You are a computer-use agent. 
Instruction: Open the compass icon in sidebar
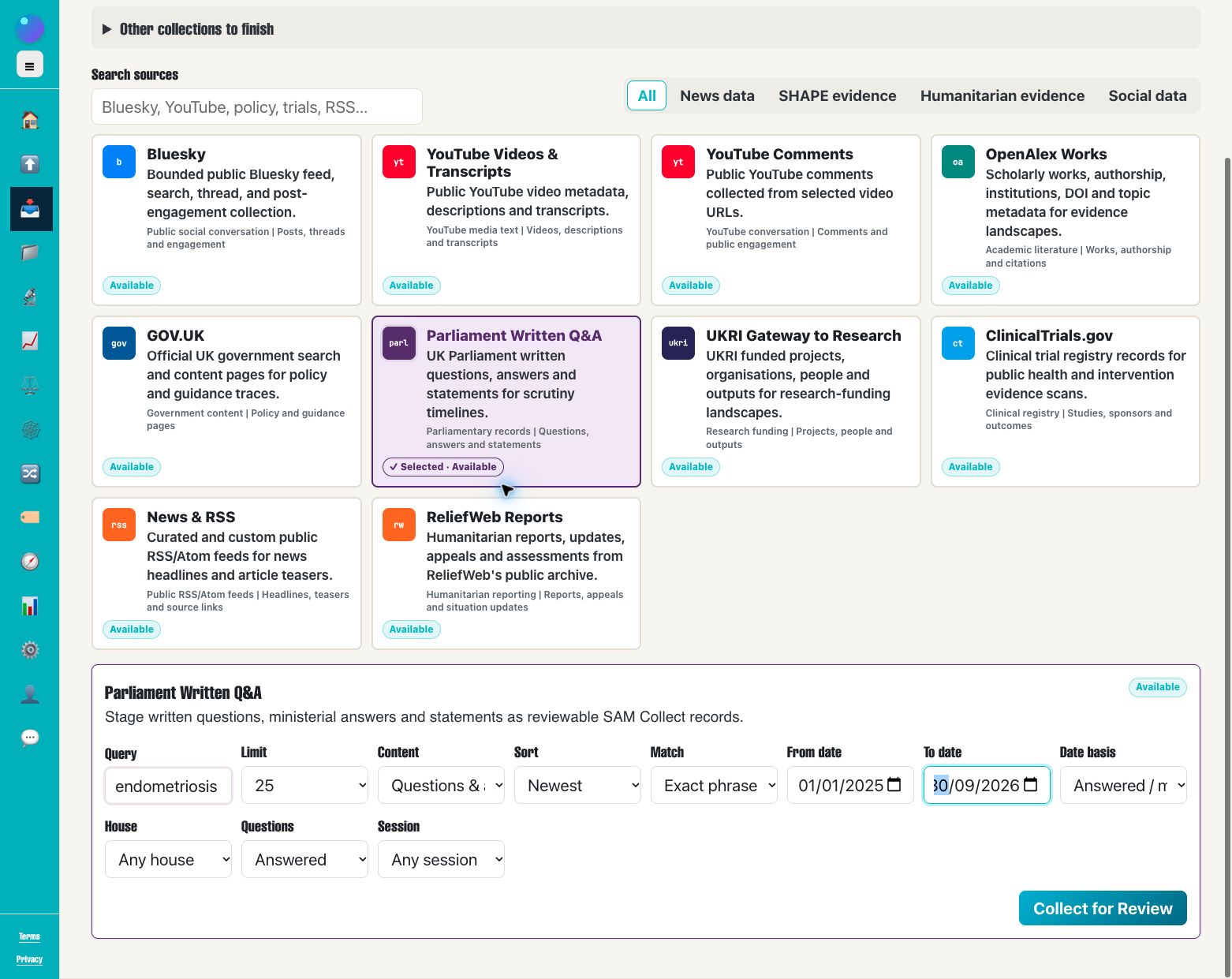[30, 562]
